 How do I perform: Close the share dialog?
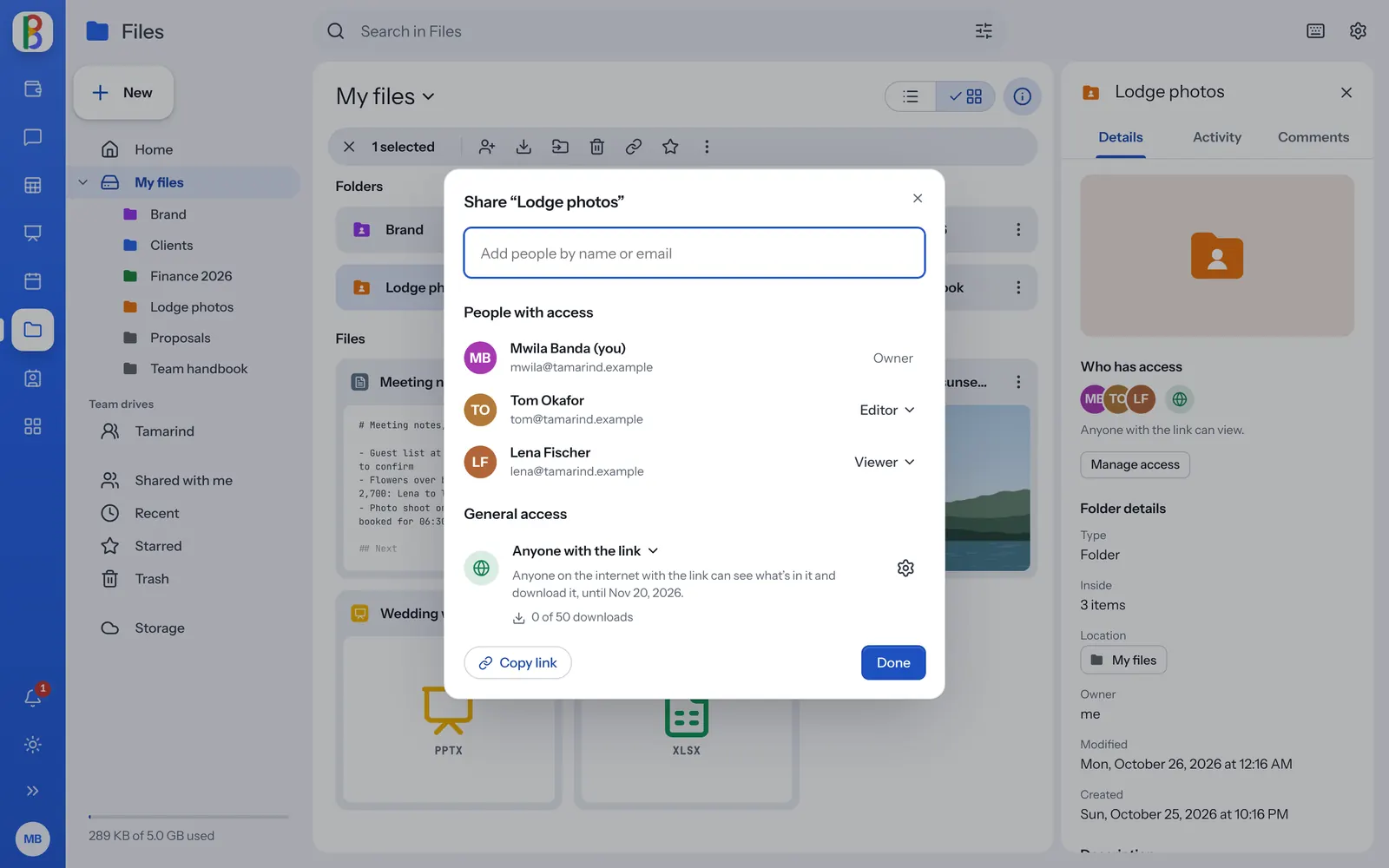918,198
